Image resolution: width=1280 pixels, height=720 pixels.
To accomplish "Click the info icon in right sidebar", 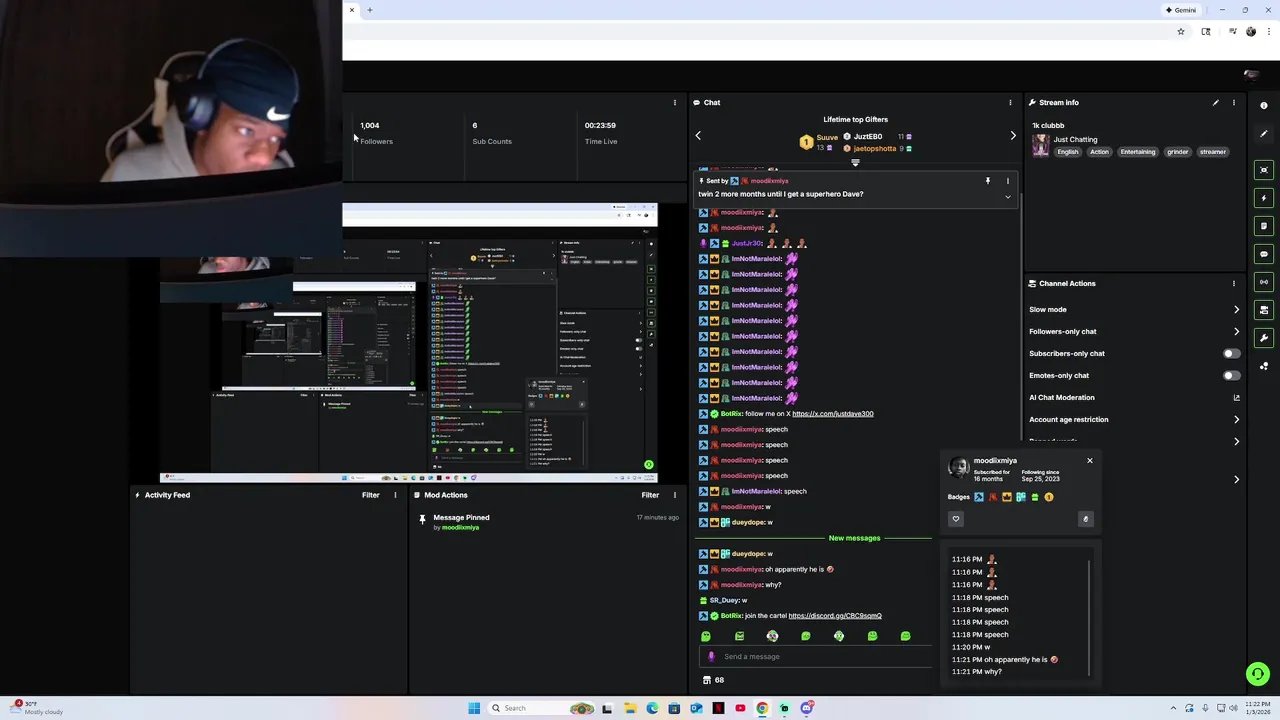I will coord(1264,105).
